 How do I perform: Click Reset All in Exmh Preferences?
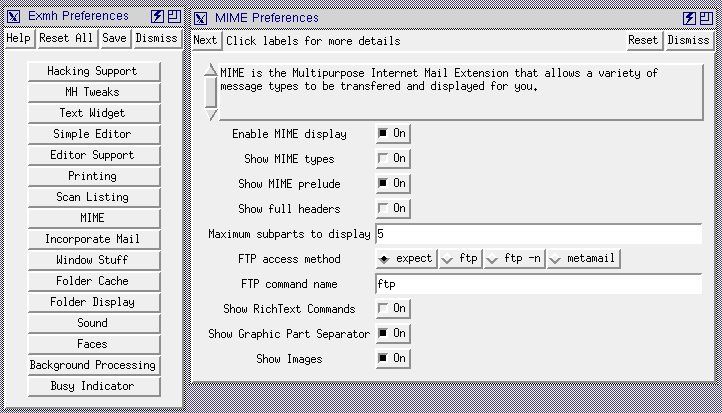pyautogui.click(x=66, y=38)
